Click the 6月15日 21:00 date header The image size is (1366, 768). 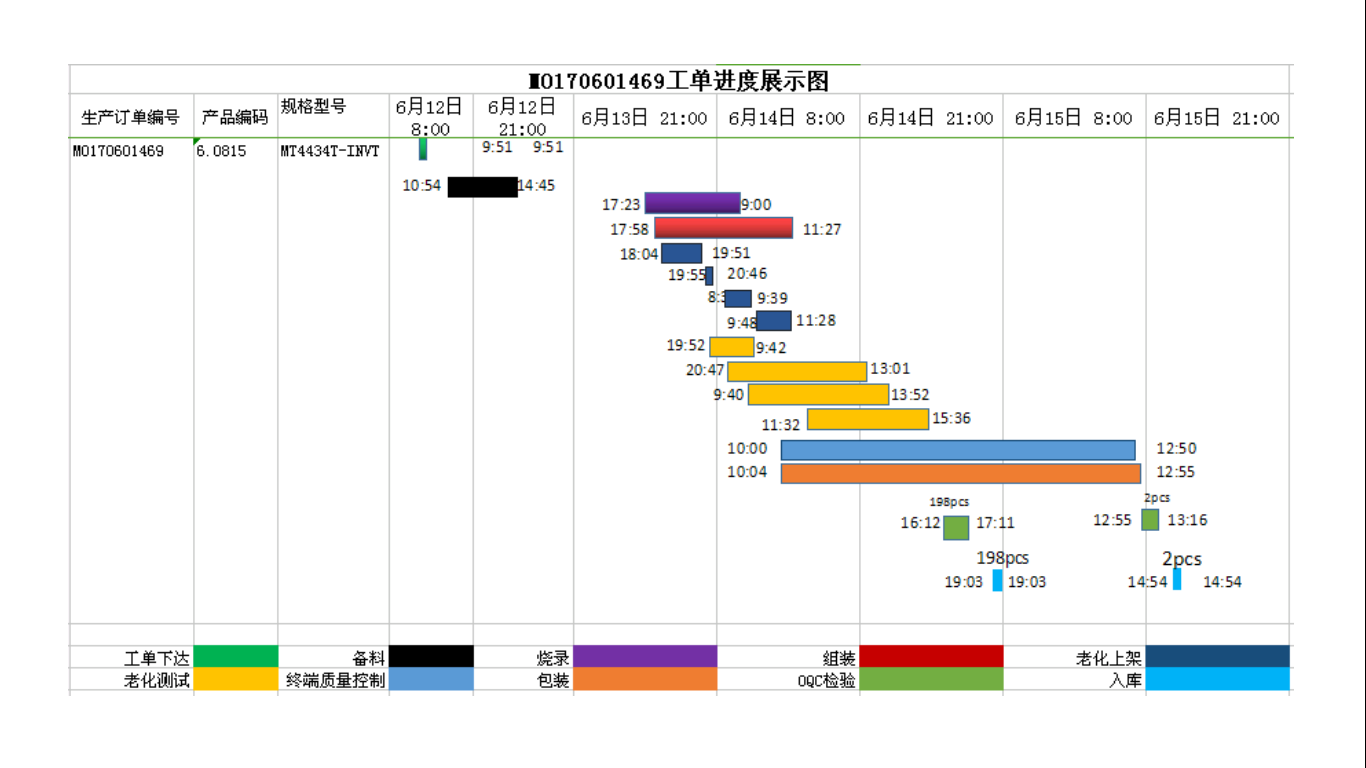coord(1216,118)
